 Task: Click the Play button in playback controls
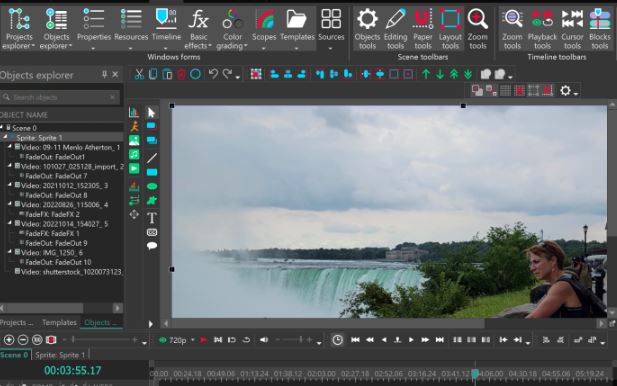tap(411, 340)
